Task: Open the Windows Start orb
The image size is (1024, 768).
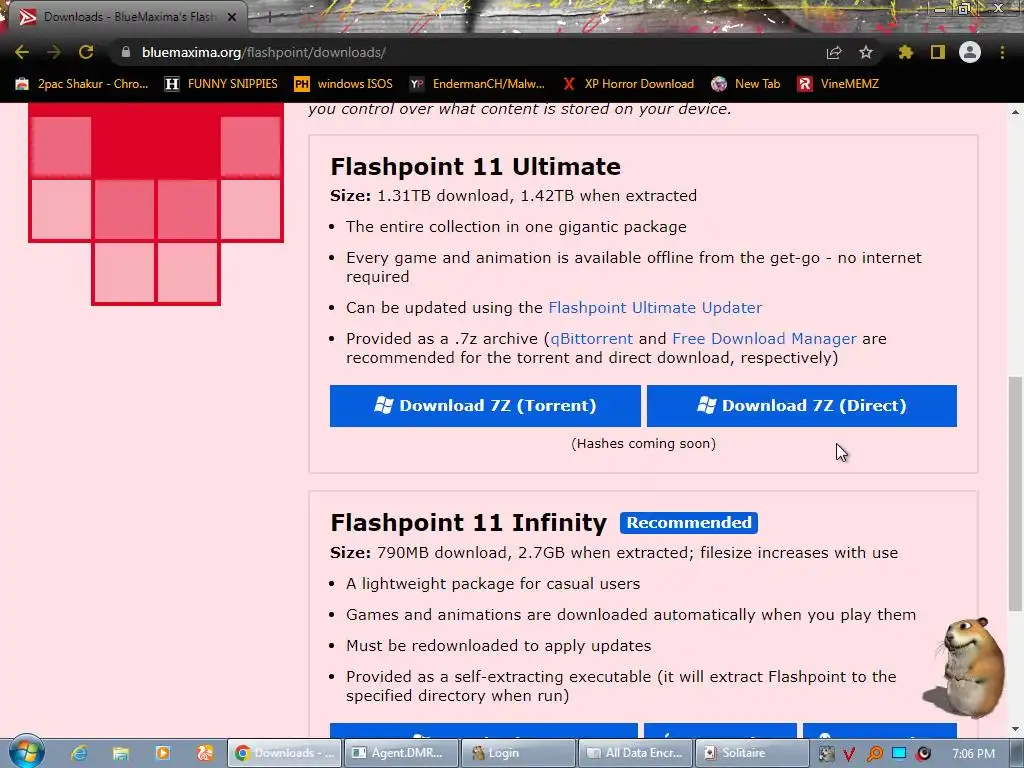Action: point(26,751)
